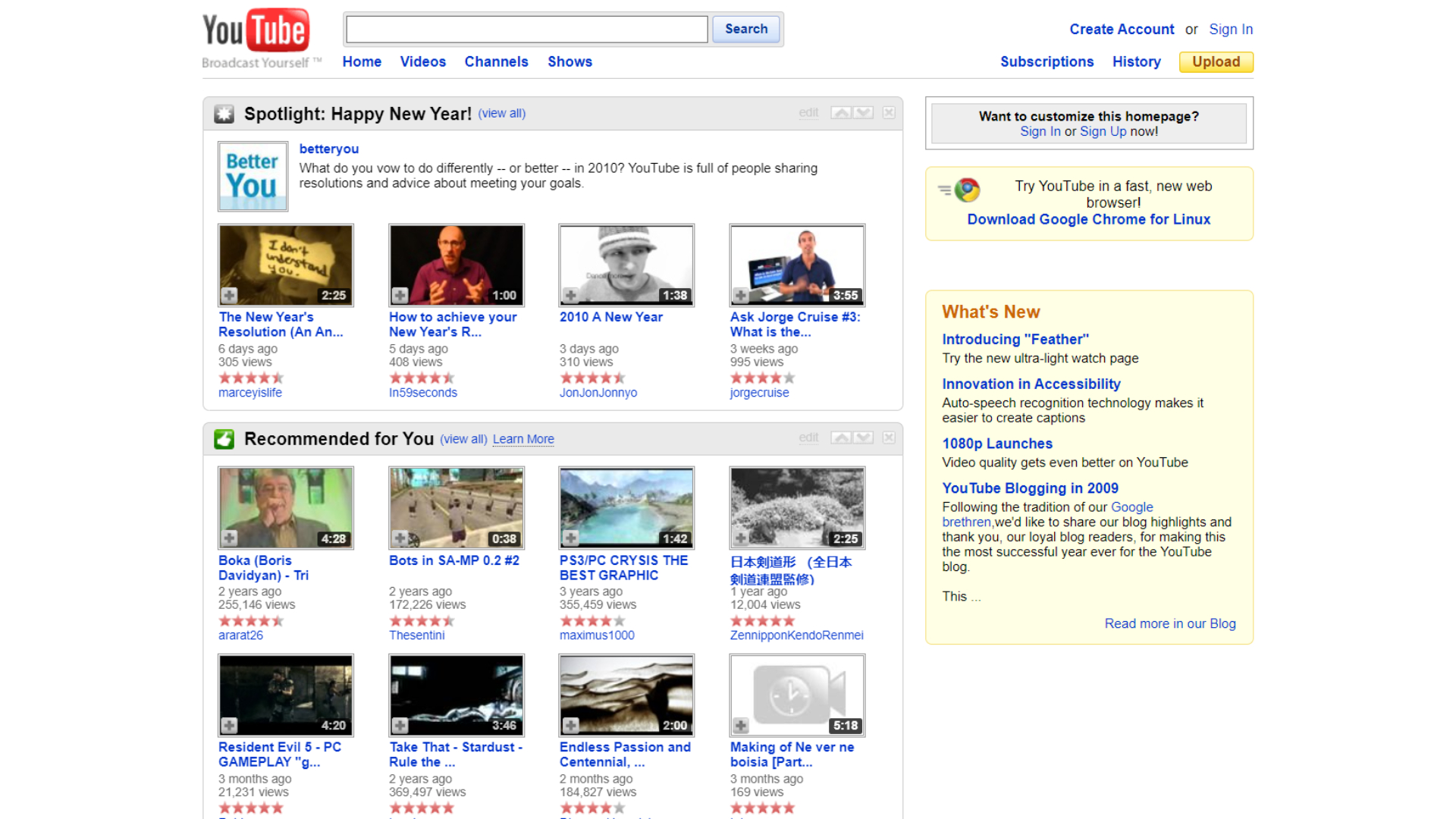Add 'Take That - Stardust' video to queue
The width and height of the screenshot is (1456, 819).
pyautogui.click(x=400, y=725)
